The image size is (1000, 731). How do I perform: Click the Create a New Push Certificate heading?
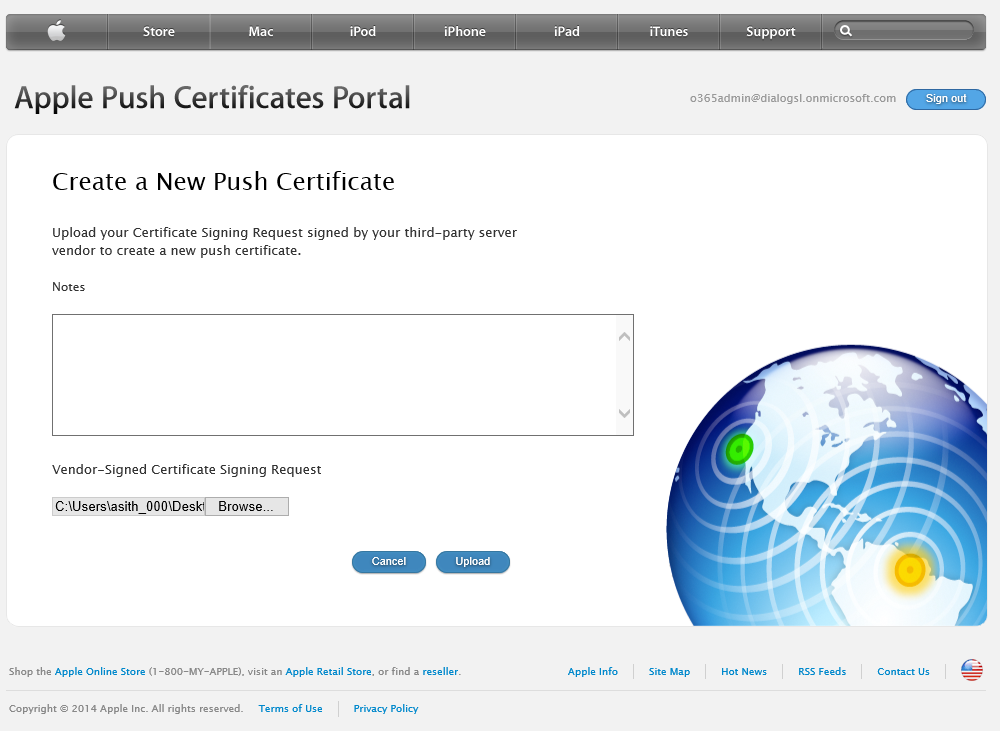223,182
